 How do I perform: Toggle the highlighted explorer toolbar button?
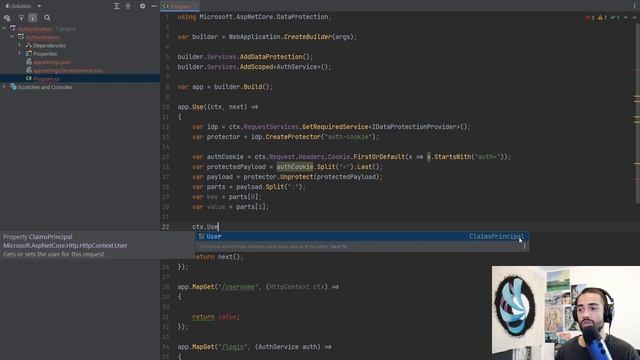point(33,18)
